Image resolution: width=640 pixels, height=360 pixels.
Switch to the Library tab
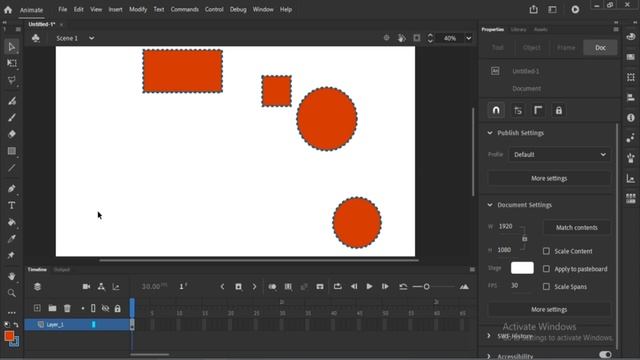click(518, 29)
